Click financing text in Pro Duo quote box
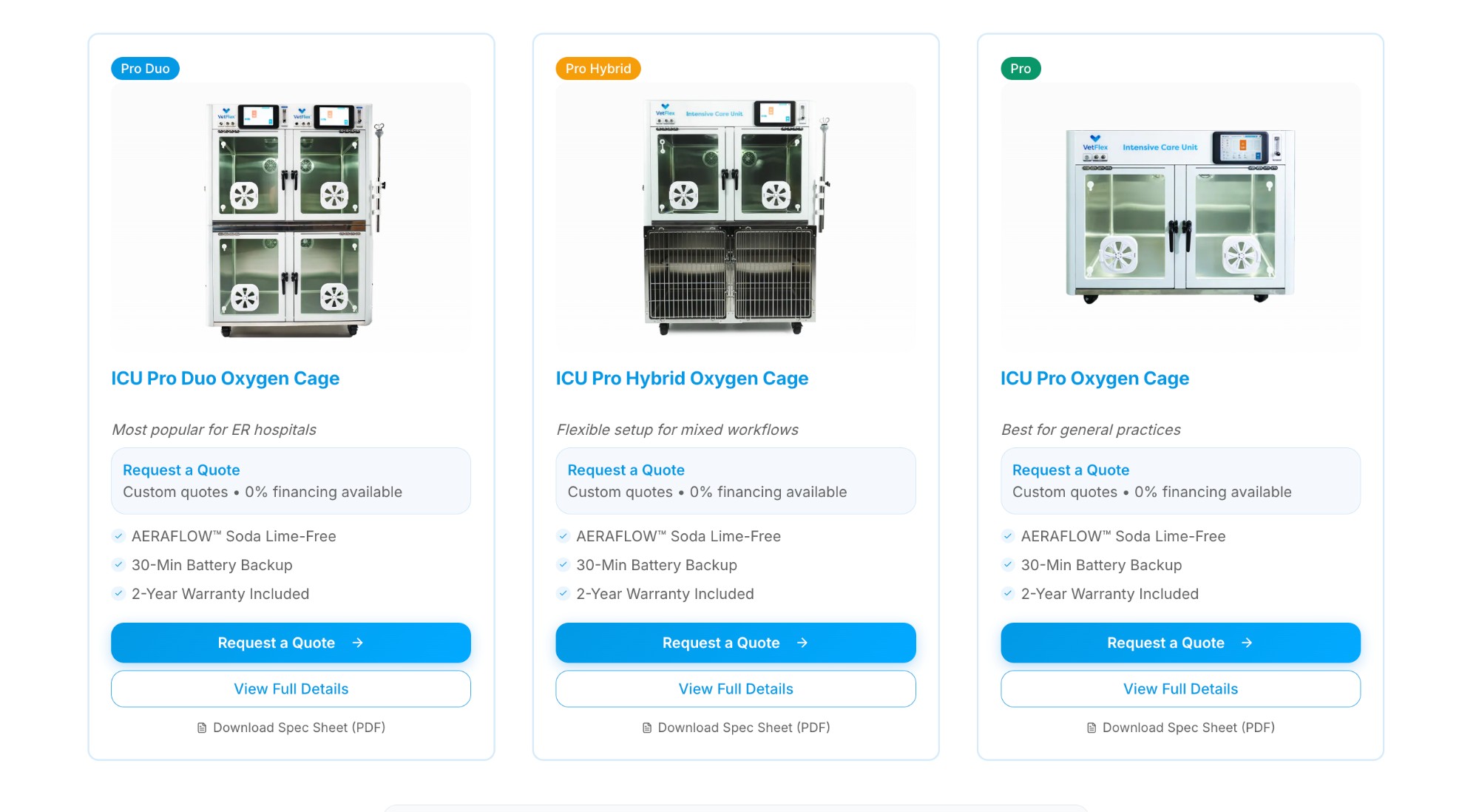The width and height of the screenshot is (1479, 812). (x=263, y=493)
